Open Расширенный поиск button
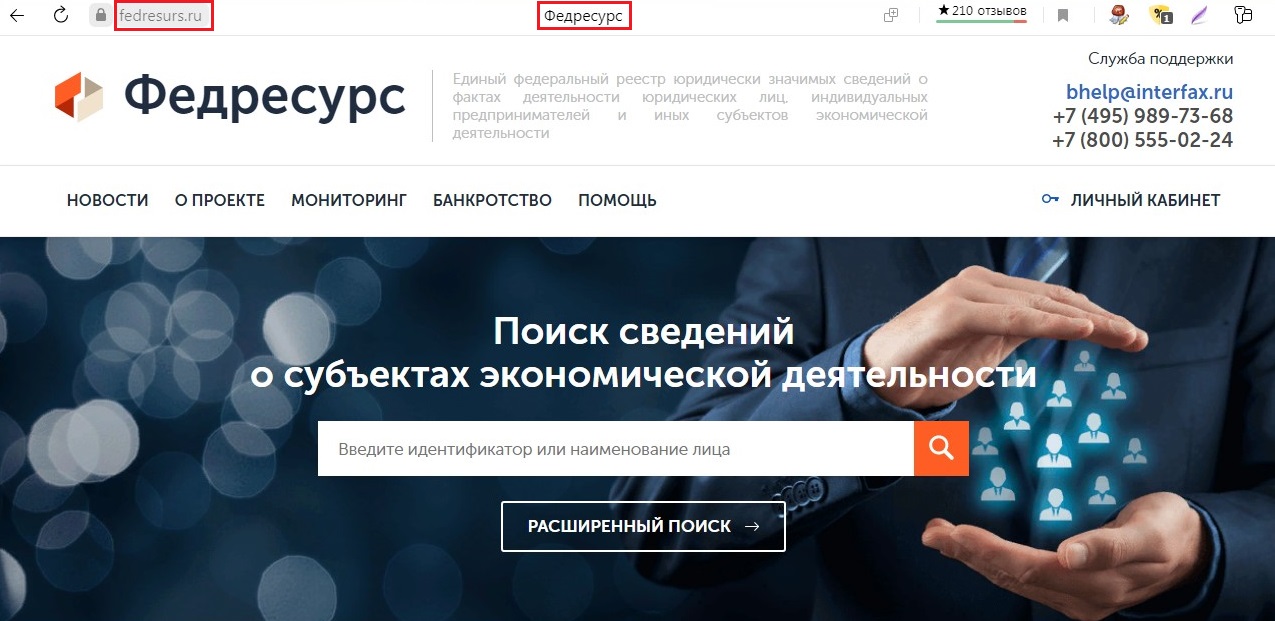1275x621 pixels. (643, 526)
